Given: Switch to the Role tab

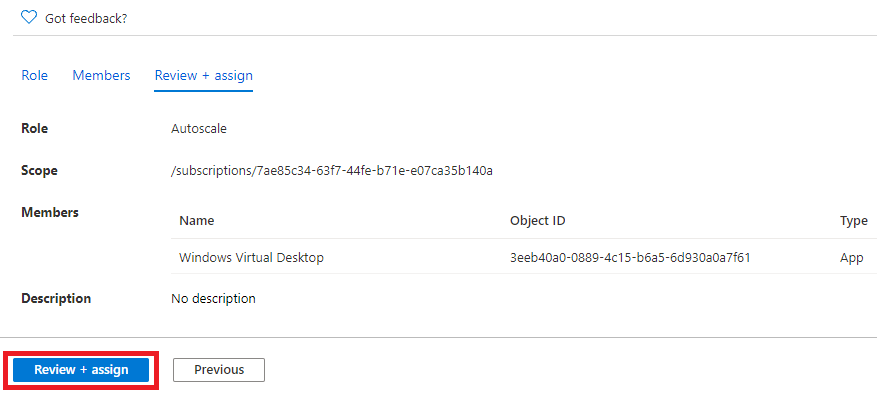Looking at the screenshot, I should point(34,75).
